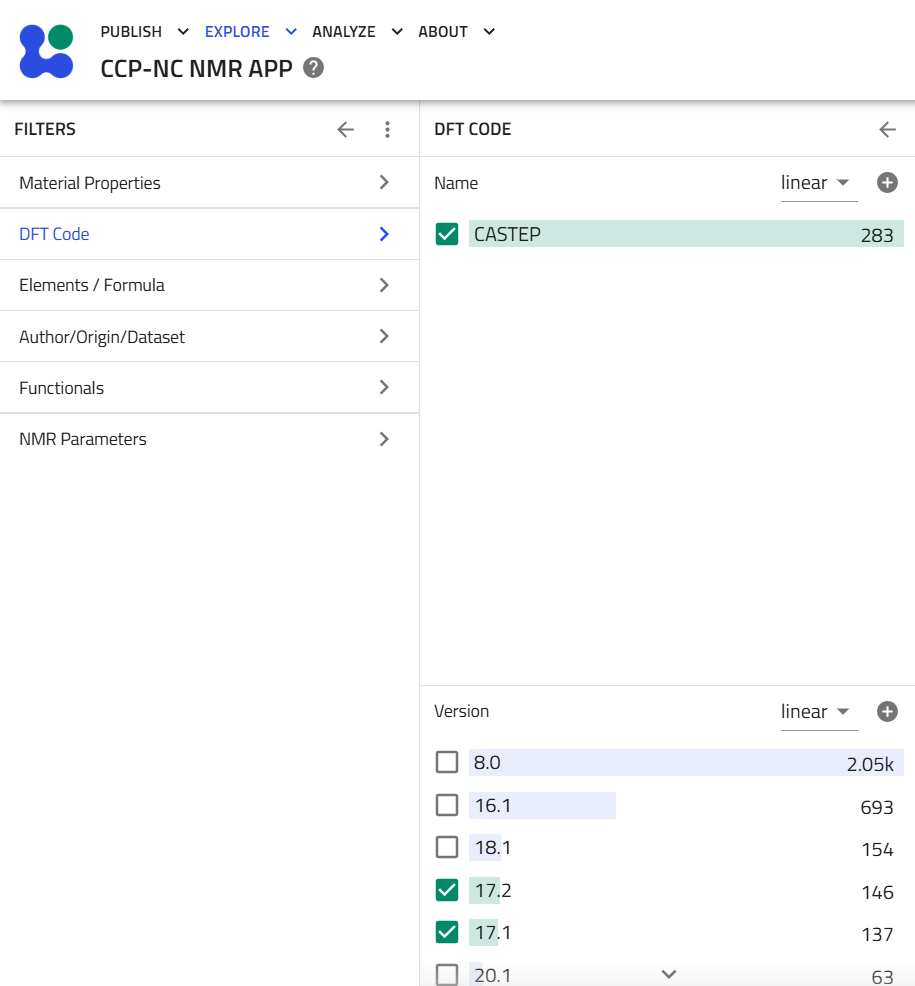This screenshot has width=915, height=986.
Task: Click chevron beside Functionals
Action: [384, 387]
